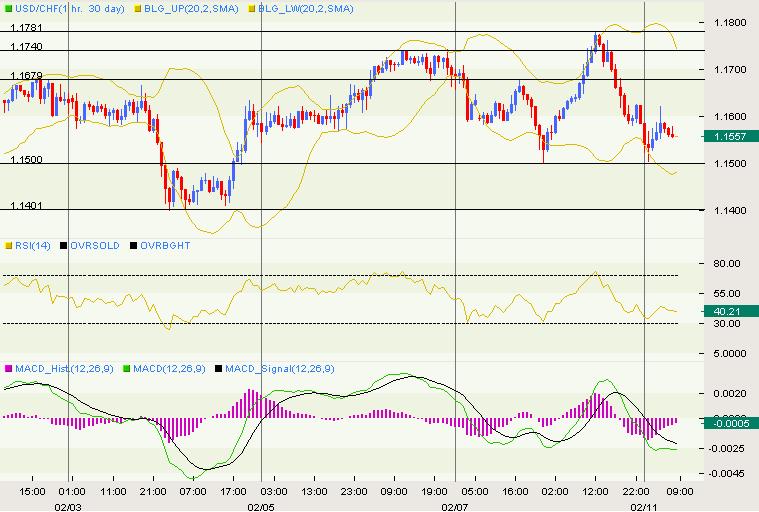Click the 30.00 RSI axis label
The image size is (759, 512).
click(x=727, y=323)
